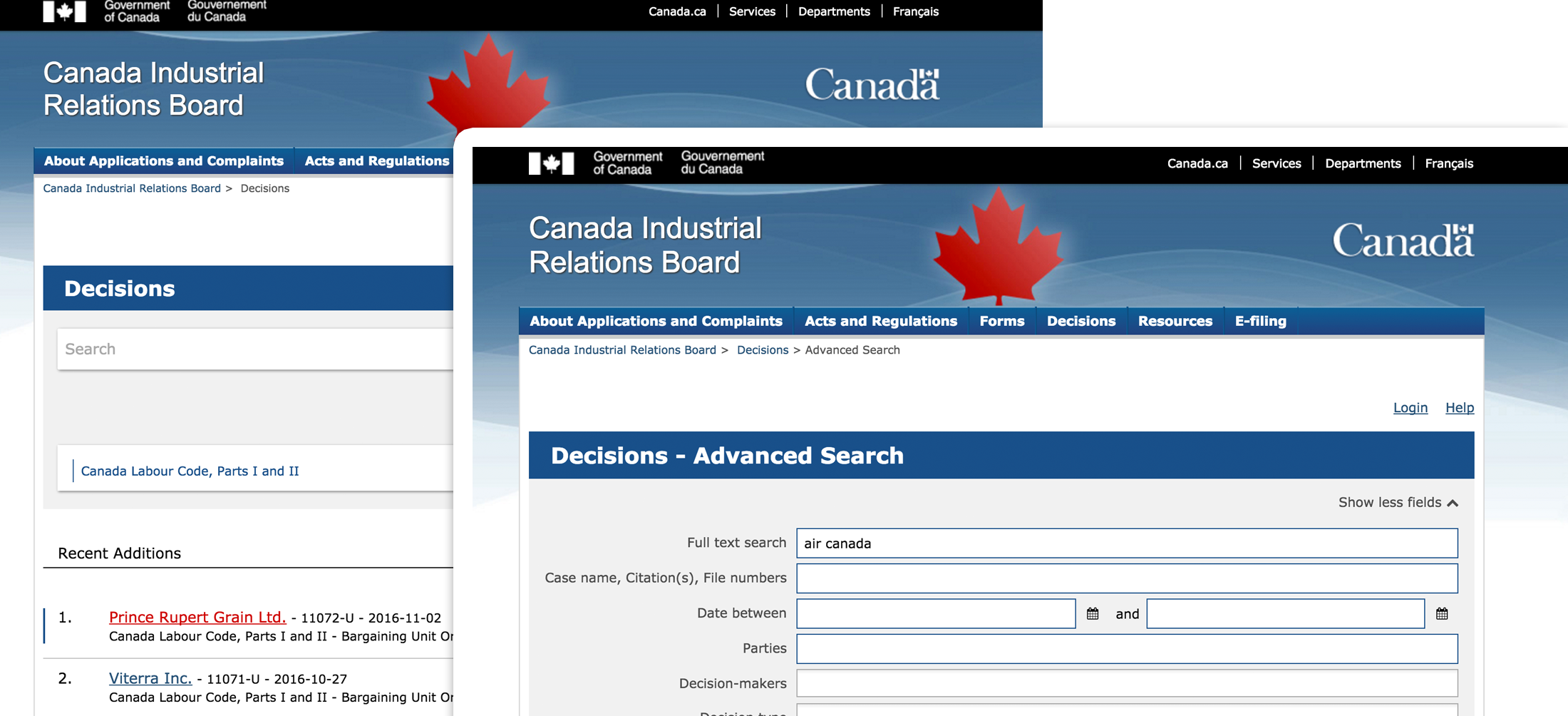The height and width of the screenshot is (716, 1568).
Task: Collapse fields with Show less fields
Action: (1398, 503)
